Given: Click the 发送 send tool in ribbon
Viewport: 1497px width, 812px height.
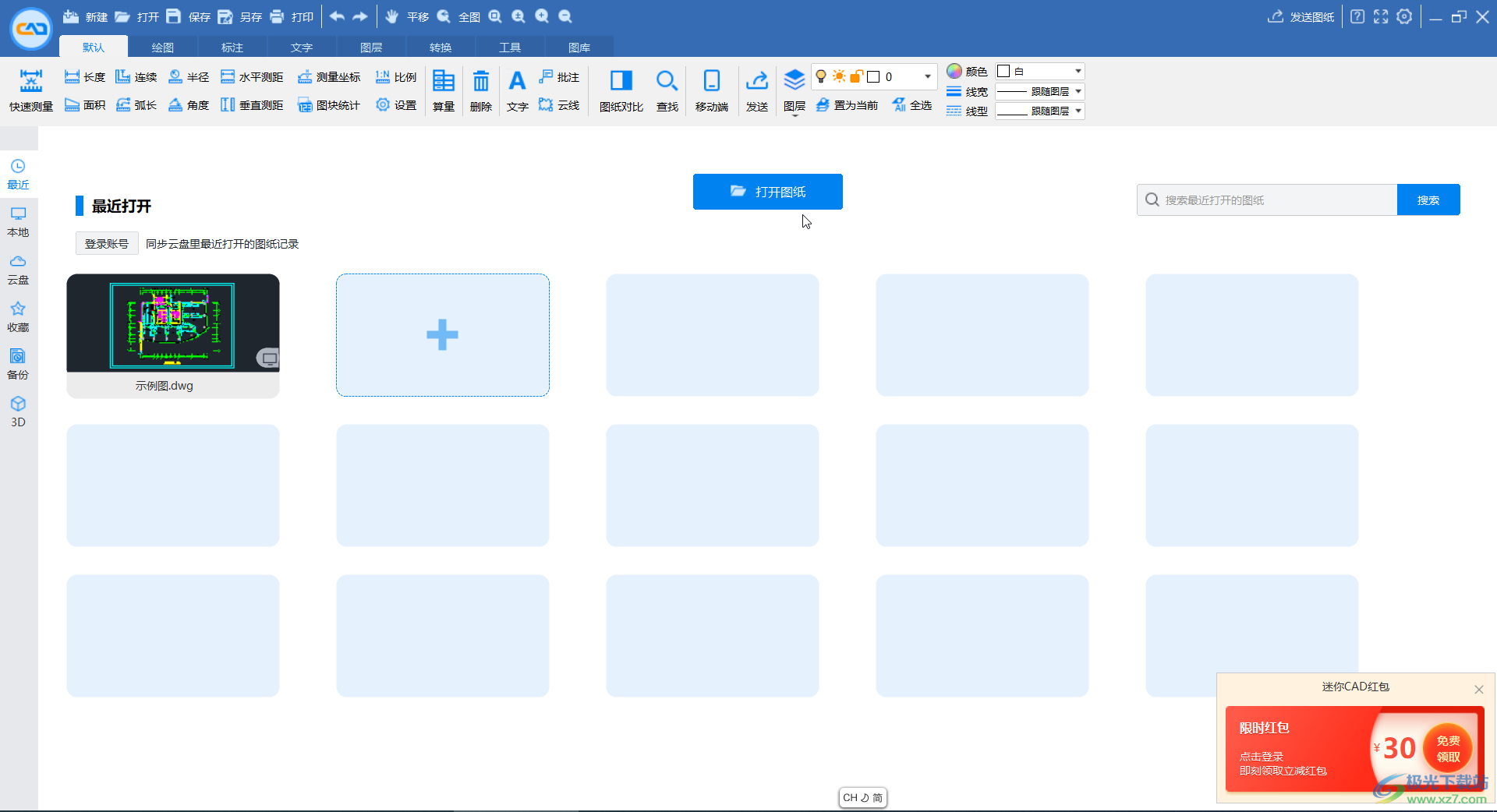Looking at the screenshot, I should 757,90.
